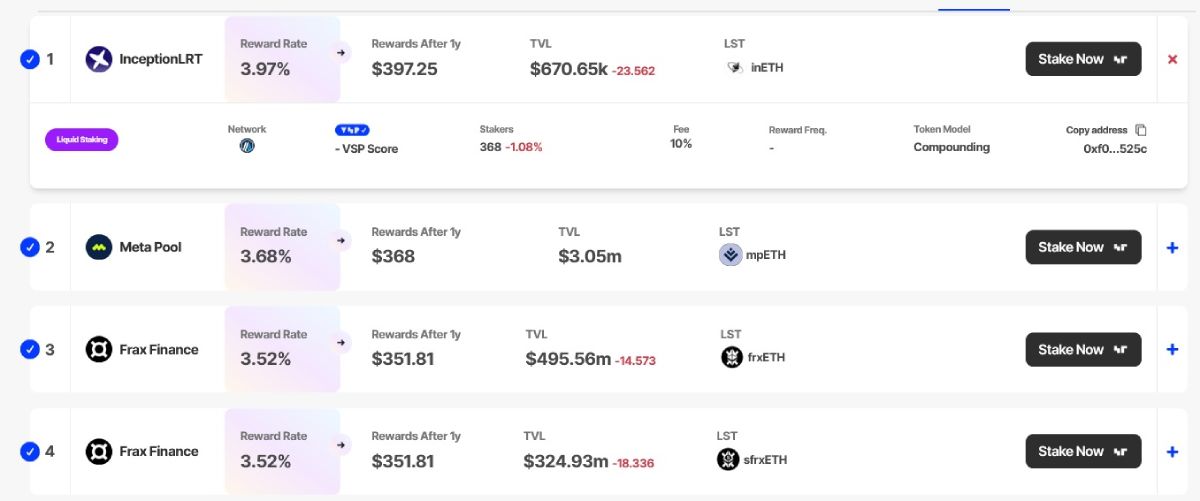Copy the 0xf0...525c address icon
This screenshot has height=501, width=1200.
pyautogui.click(x=1141, y=130)
